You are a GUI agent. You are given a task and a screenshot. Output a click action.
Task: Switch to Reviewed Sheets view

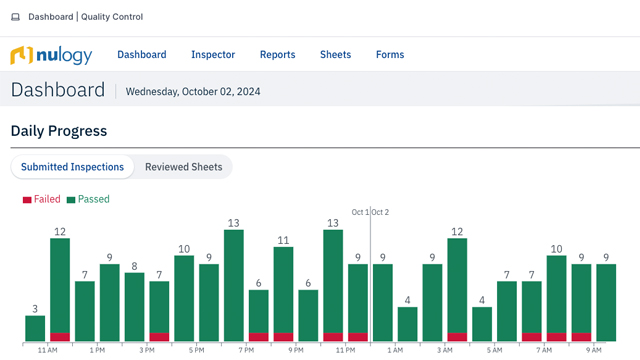point(184,167)
